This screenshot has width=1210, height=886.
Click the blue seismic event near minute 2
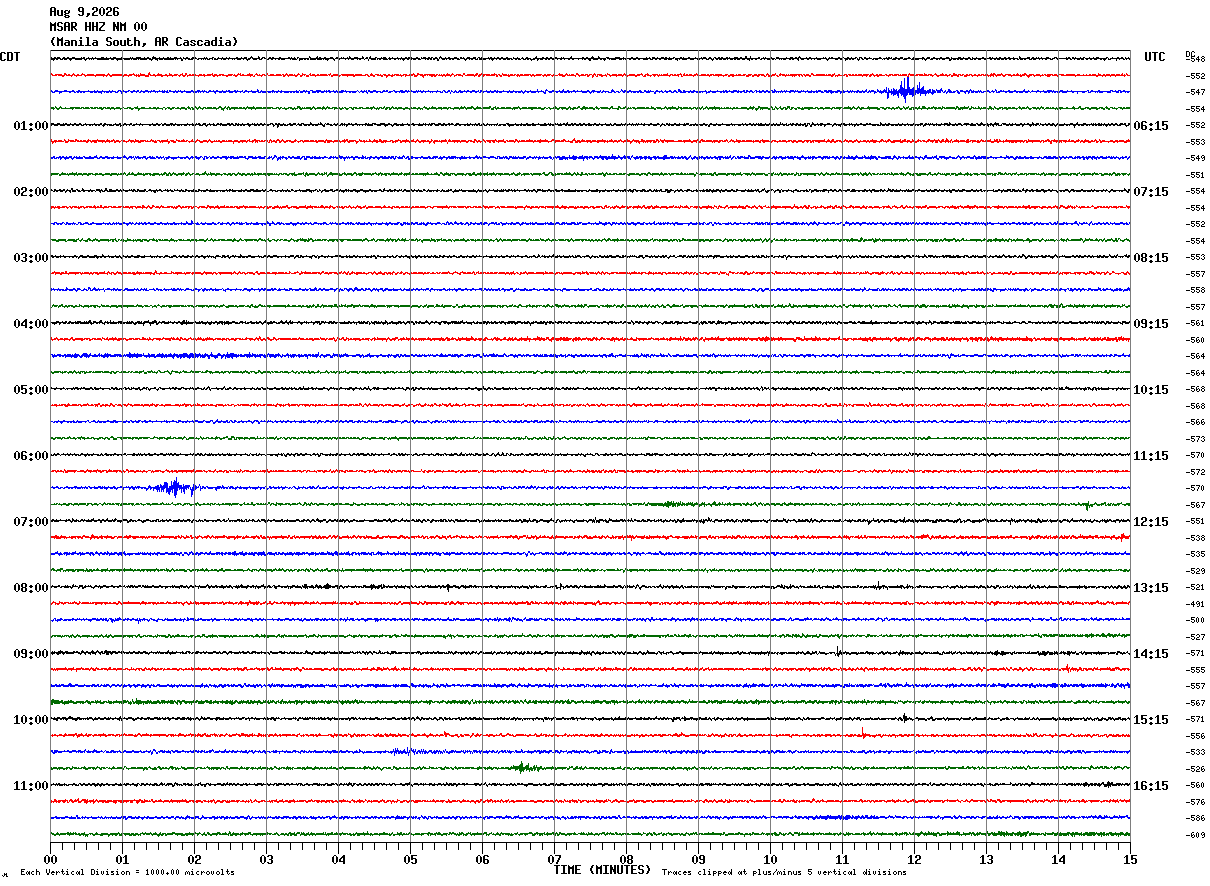click(x=174, y=488)
